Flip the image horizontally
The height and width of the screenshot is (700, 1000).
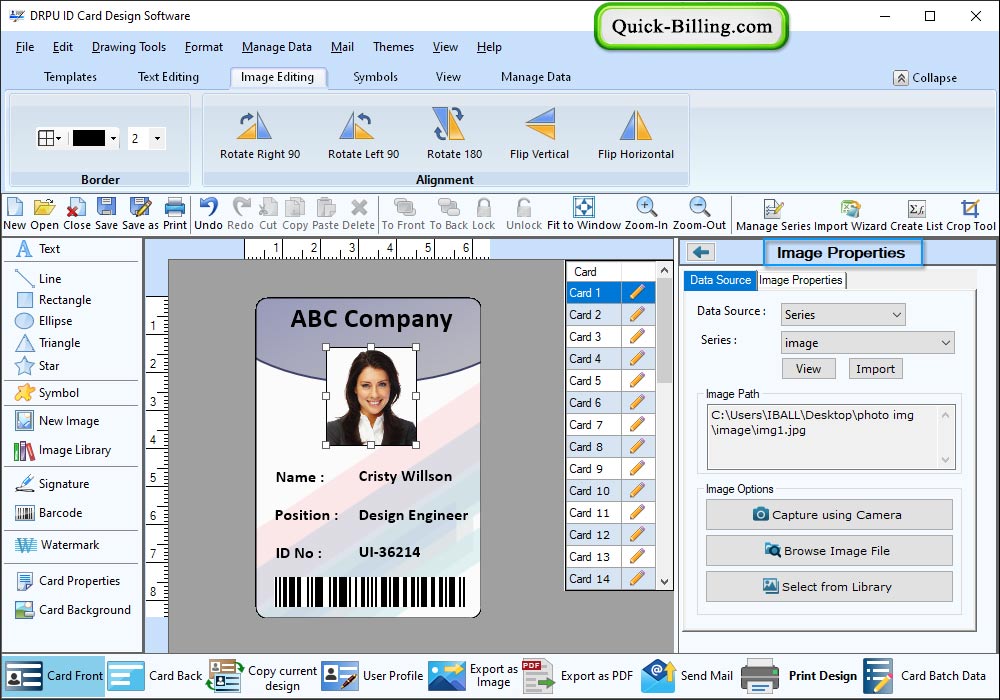[635, 135]
